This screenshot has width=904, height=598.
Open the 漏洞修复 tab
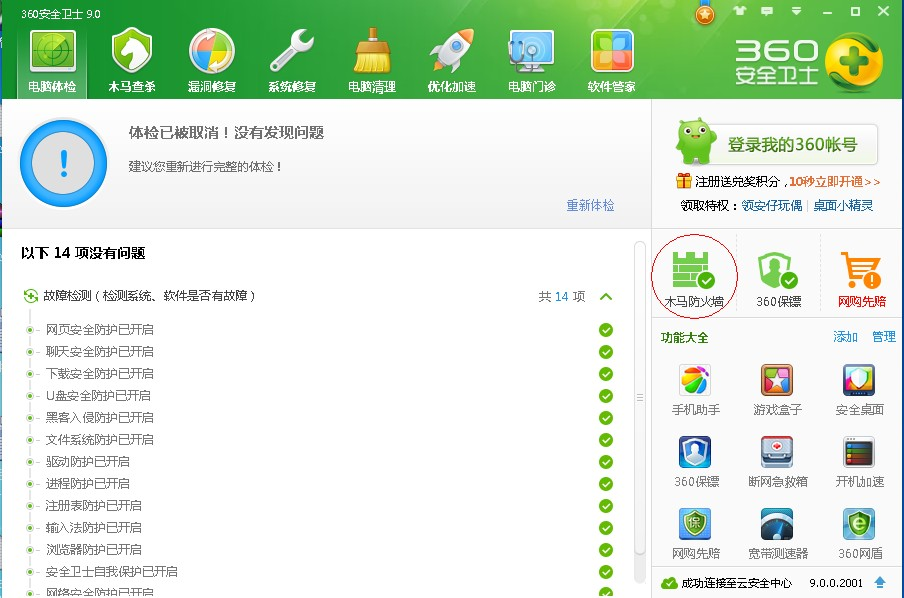point(212,62)
